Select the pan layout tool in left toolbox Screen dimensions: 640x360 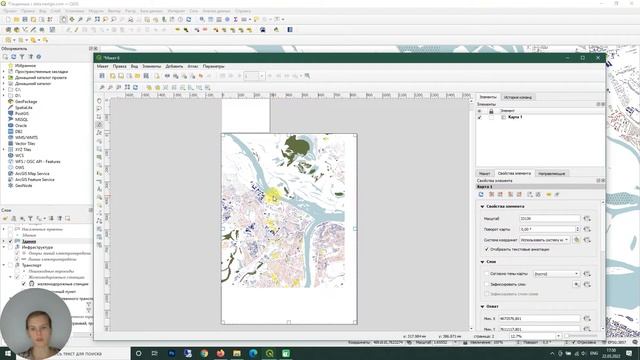(99, 101)
